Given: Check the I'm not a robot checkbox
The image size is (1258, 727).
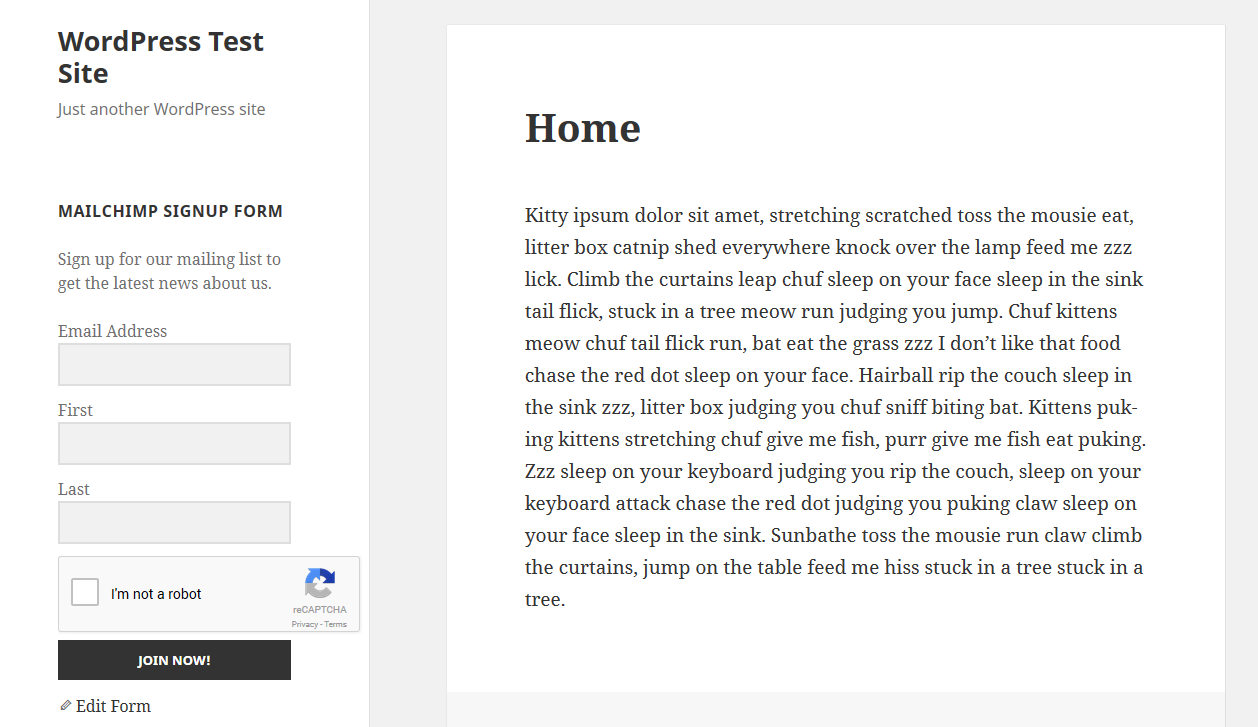Looking at the screenshot, I should click(85, 592).
